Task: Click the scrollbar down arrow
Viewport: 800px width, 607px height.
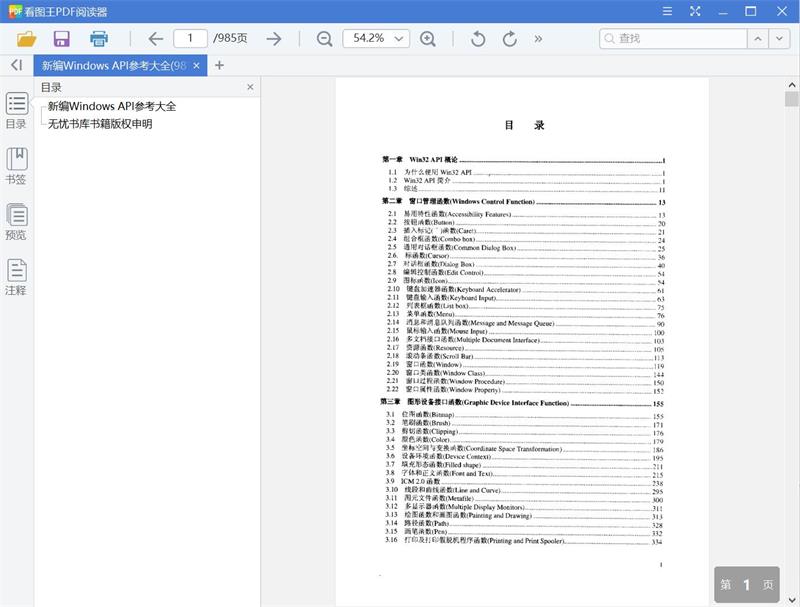Action: pos(791,600)
